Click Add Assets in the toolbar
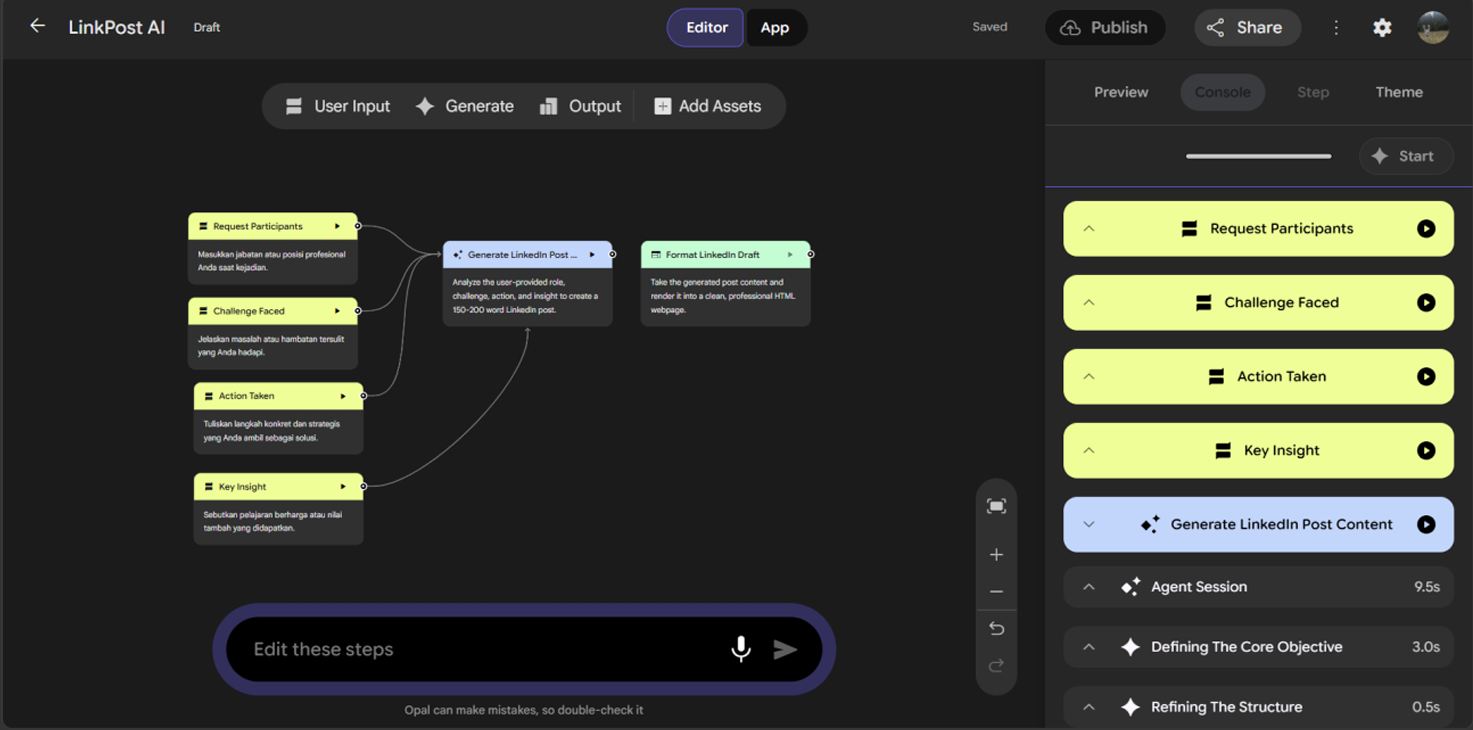The image size is (1473, 730). (708, 106)
